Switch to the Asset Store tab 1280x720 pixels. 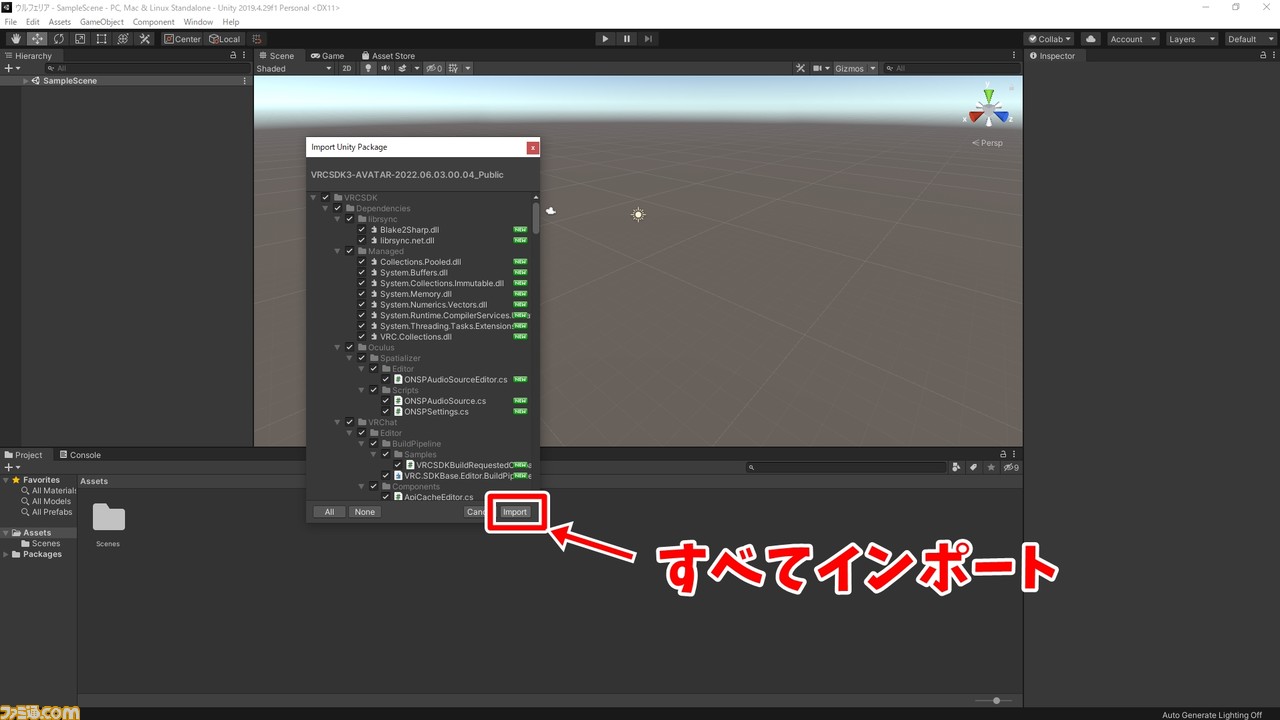388,56
